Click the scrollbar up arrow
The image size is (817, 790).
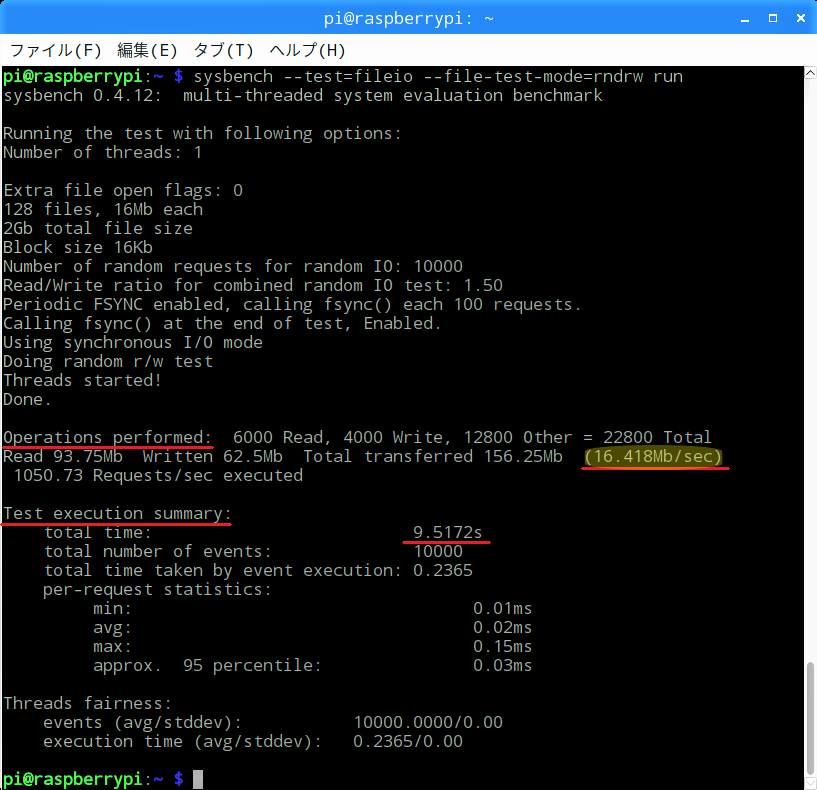810,73
